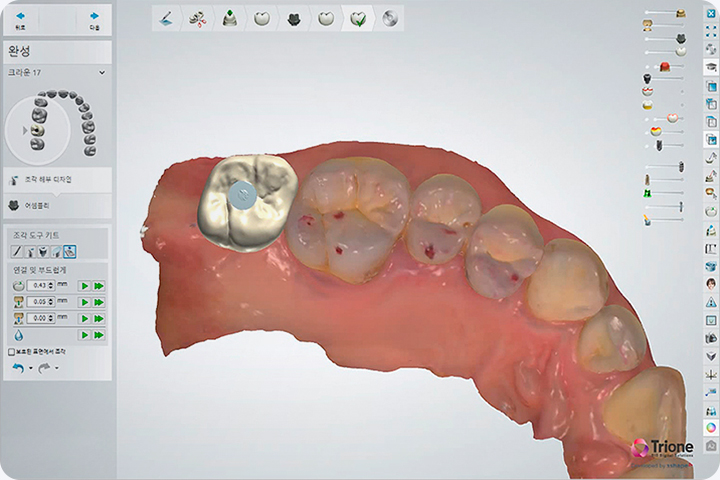
Task: Open the final disc workflow step
Action: [x=390, y=19]
